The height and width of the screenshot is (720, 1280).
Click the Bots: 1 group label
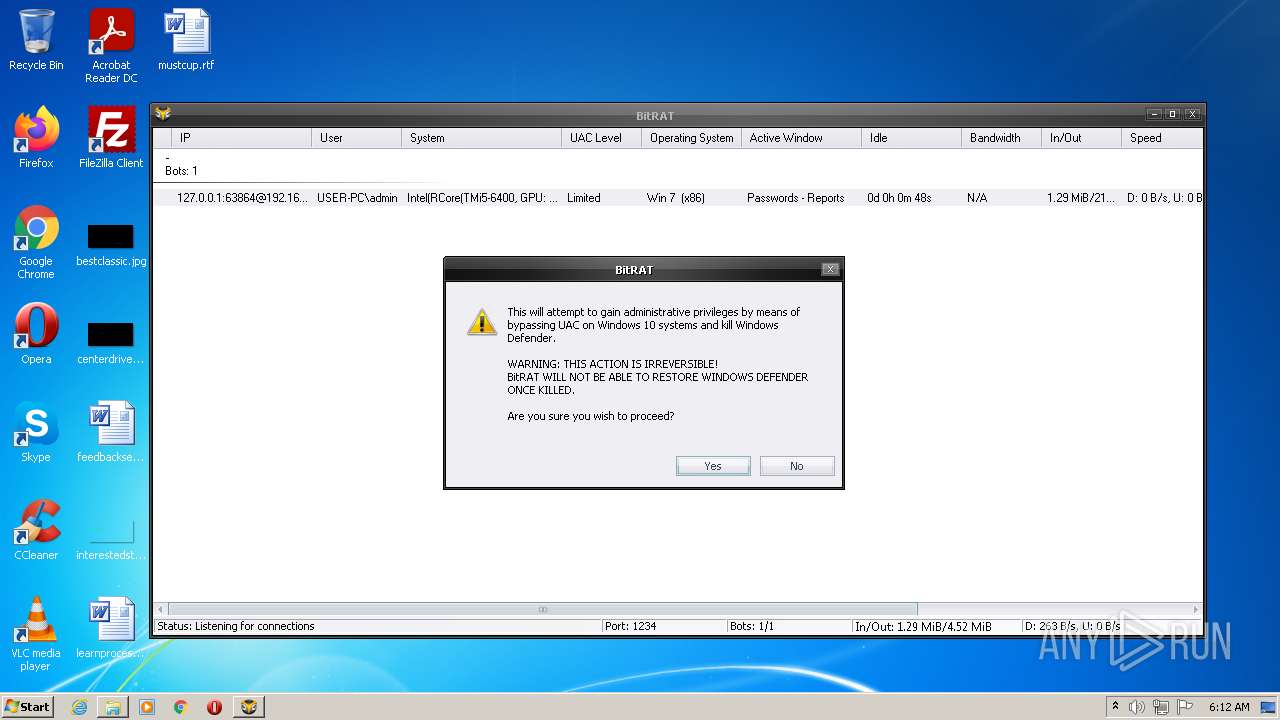coord(181,171)
